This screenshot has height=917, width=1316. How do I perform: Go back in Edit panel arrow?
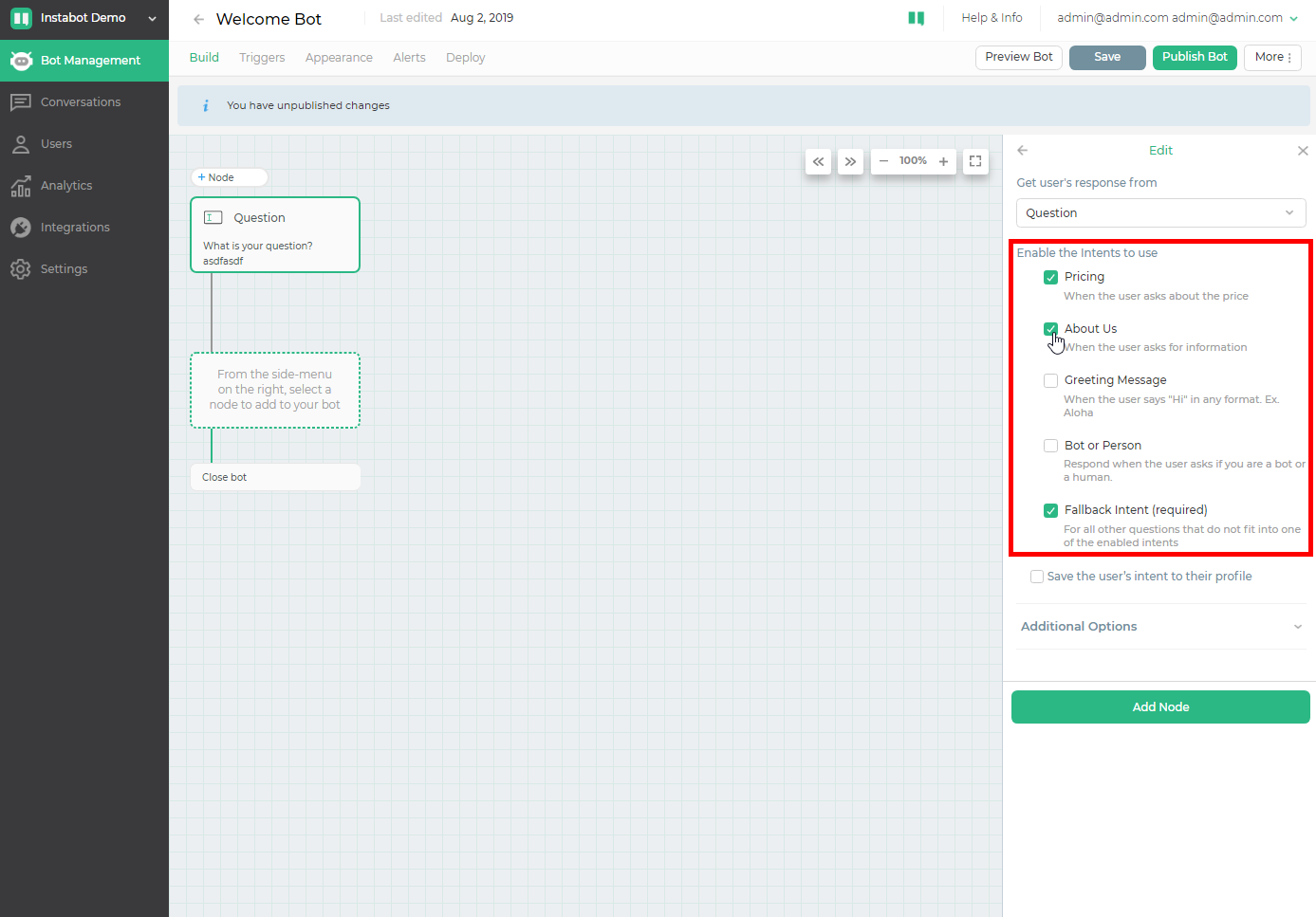(x=1023, y=150)
